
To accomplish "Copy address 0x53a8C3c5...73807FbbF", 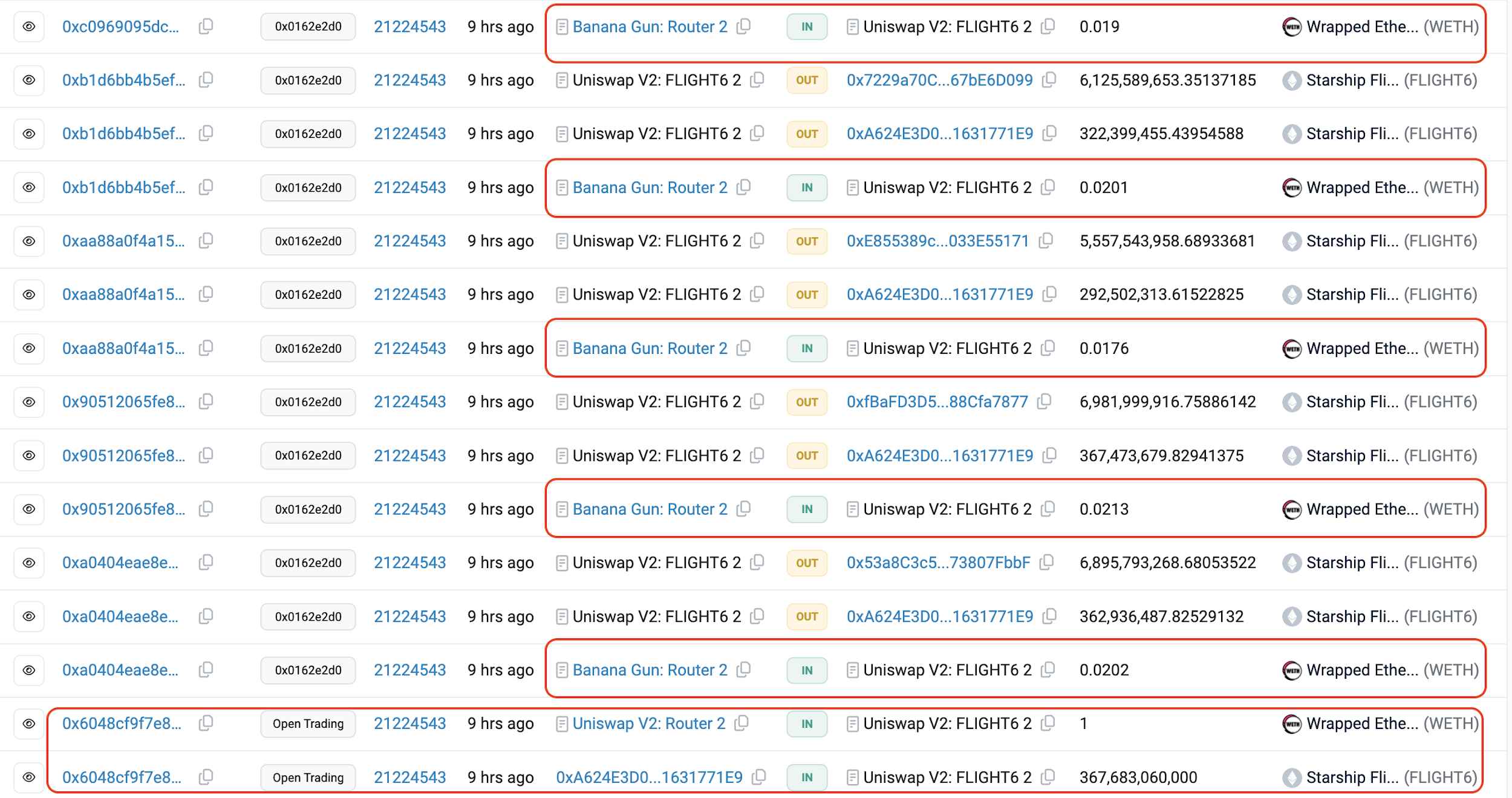I will point(1046,563).
